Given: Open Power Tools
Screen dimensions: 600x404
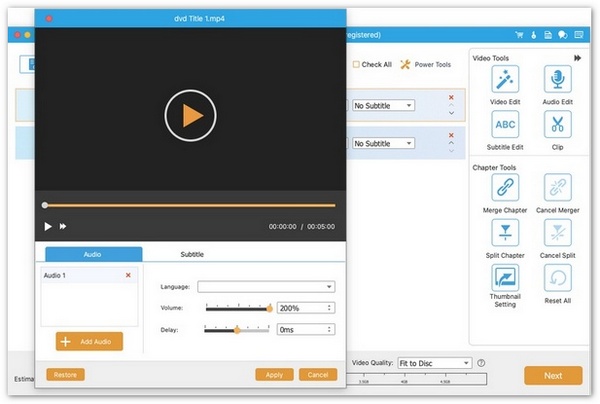Looking at the screenshot, I should [426, 64].
